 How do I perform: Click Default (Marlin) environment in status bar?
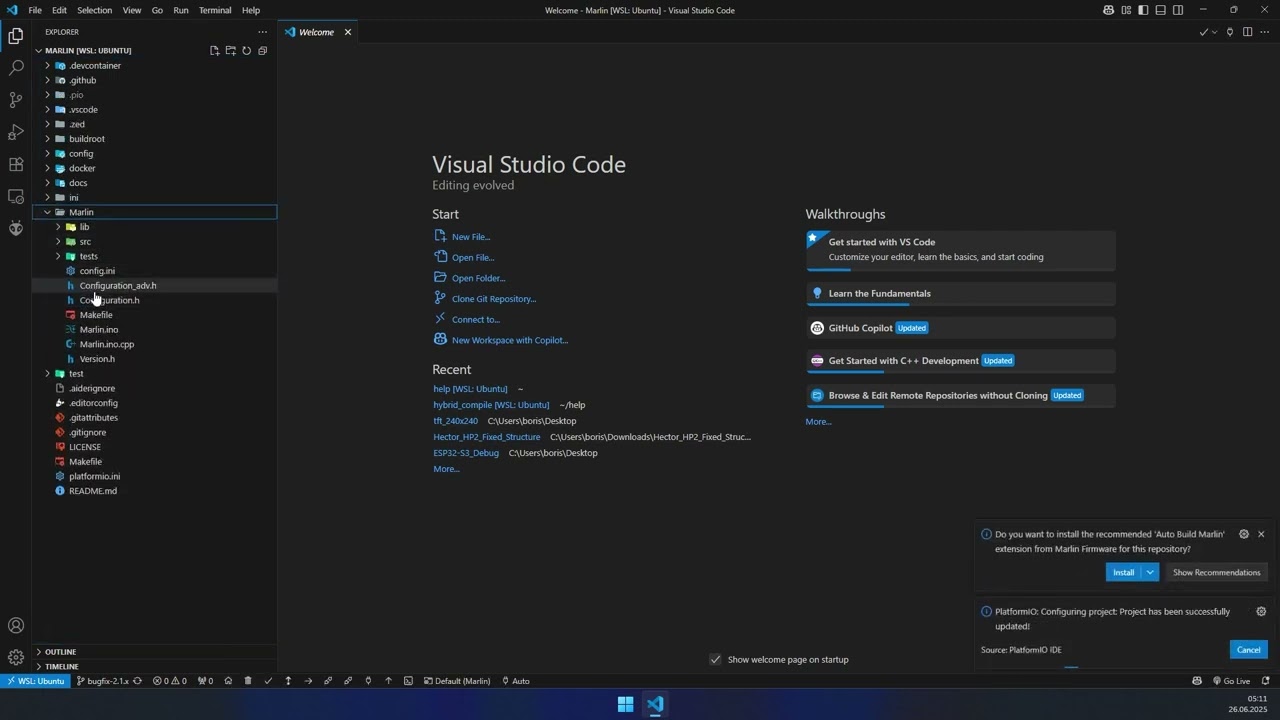point(457,681)
